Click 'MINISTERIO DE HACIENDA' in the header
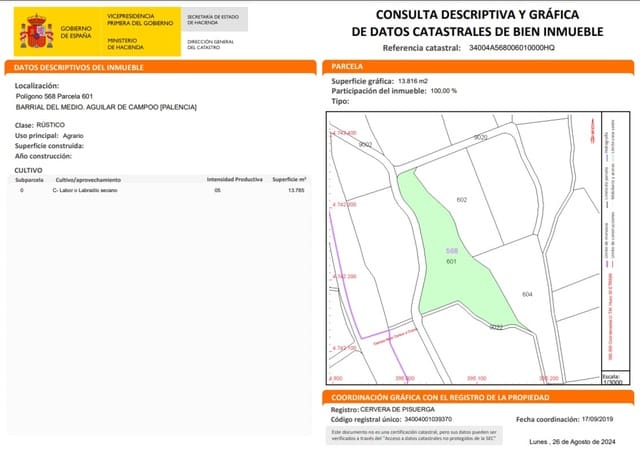 (x=125, y=44)
